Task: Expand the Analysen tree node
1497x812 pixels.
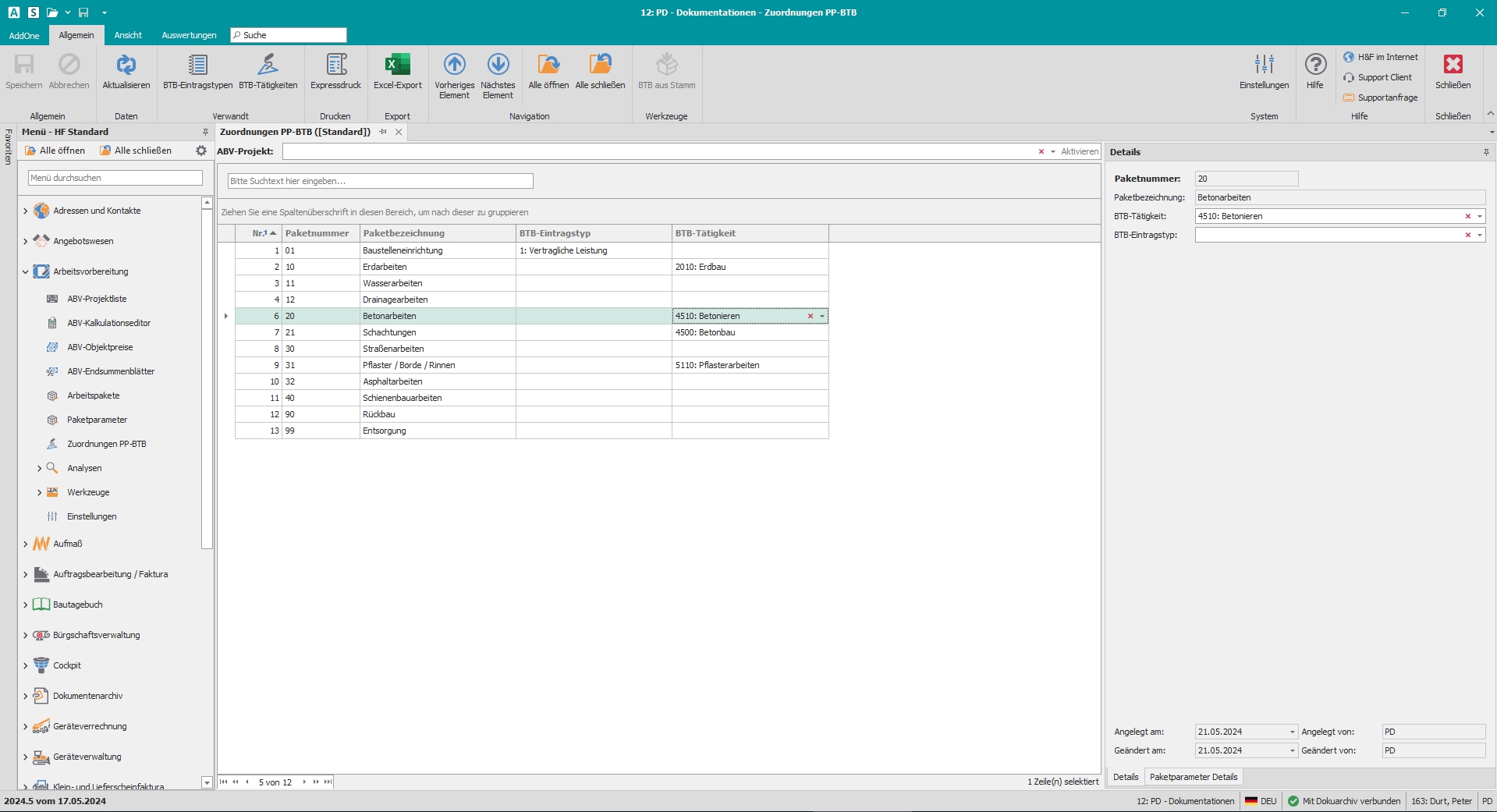Action: 40,468
